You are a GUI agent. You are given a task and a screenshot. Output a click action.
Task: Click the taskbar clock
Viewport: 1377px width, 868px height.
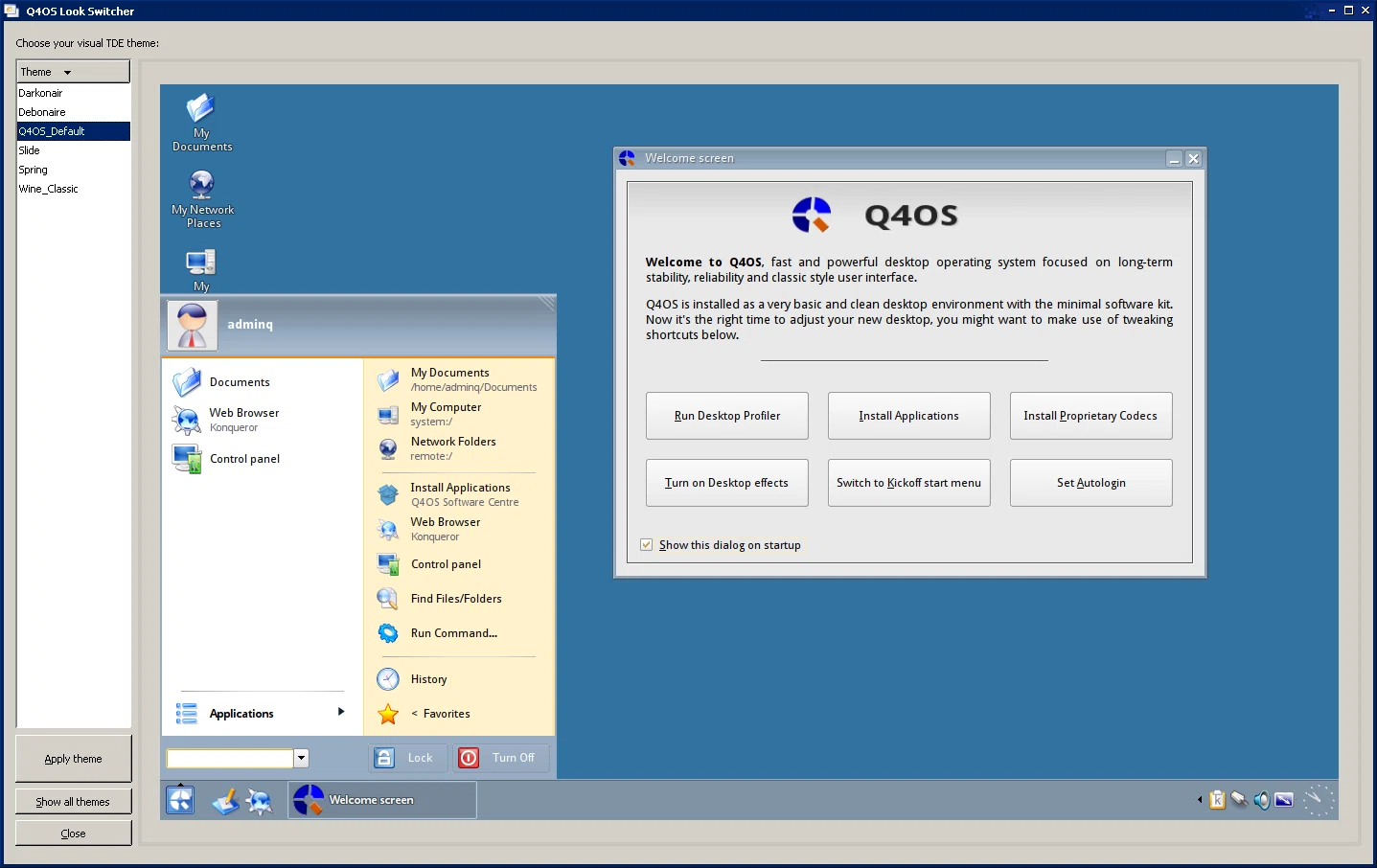pyautogui.click(x=1319, y=800)
